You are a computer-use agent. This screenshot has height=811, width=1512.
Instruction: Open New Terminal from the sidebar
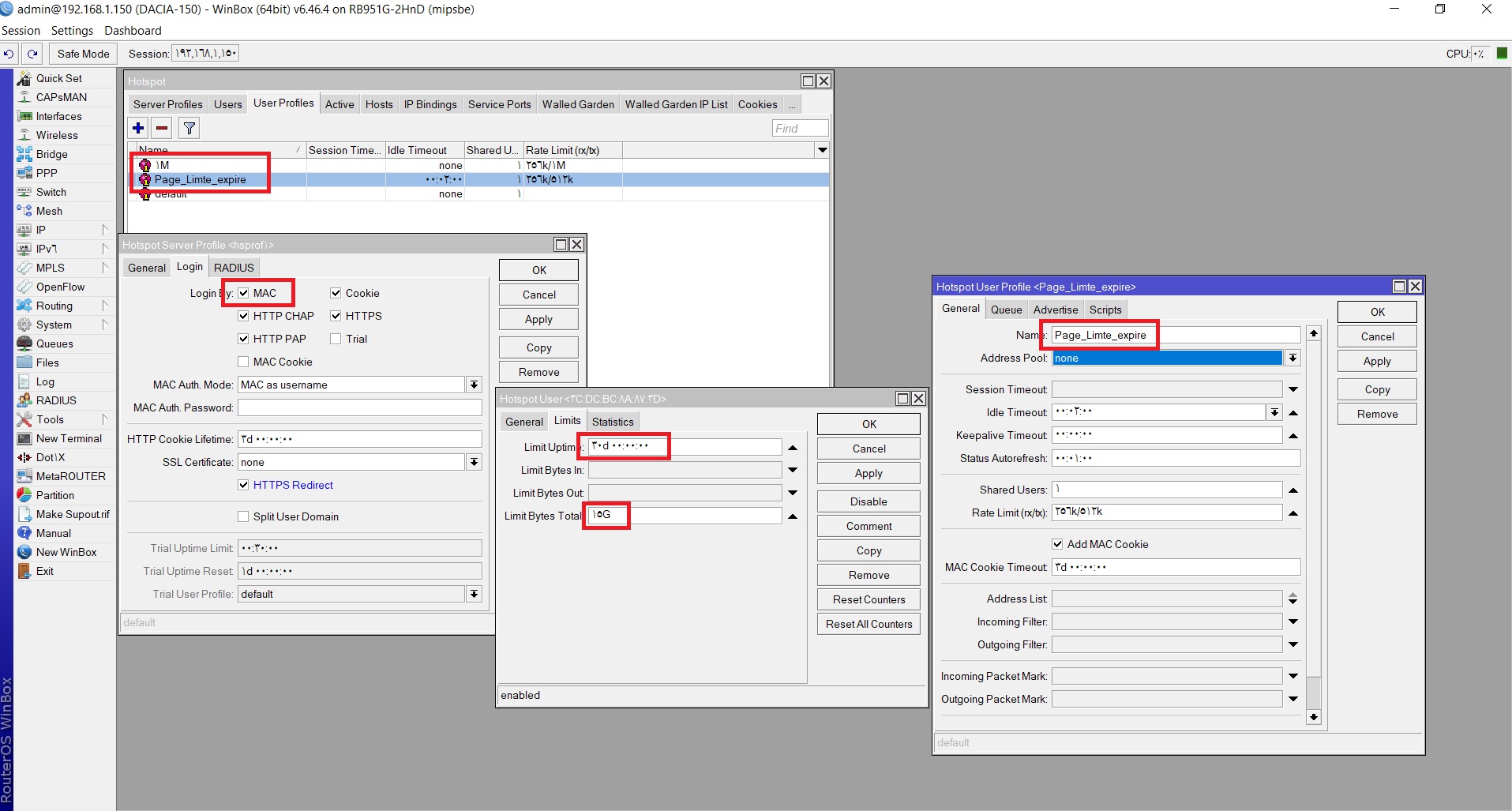point(69,438)
